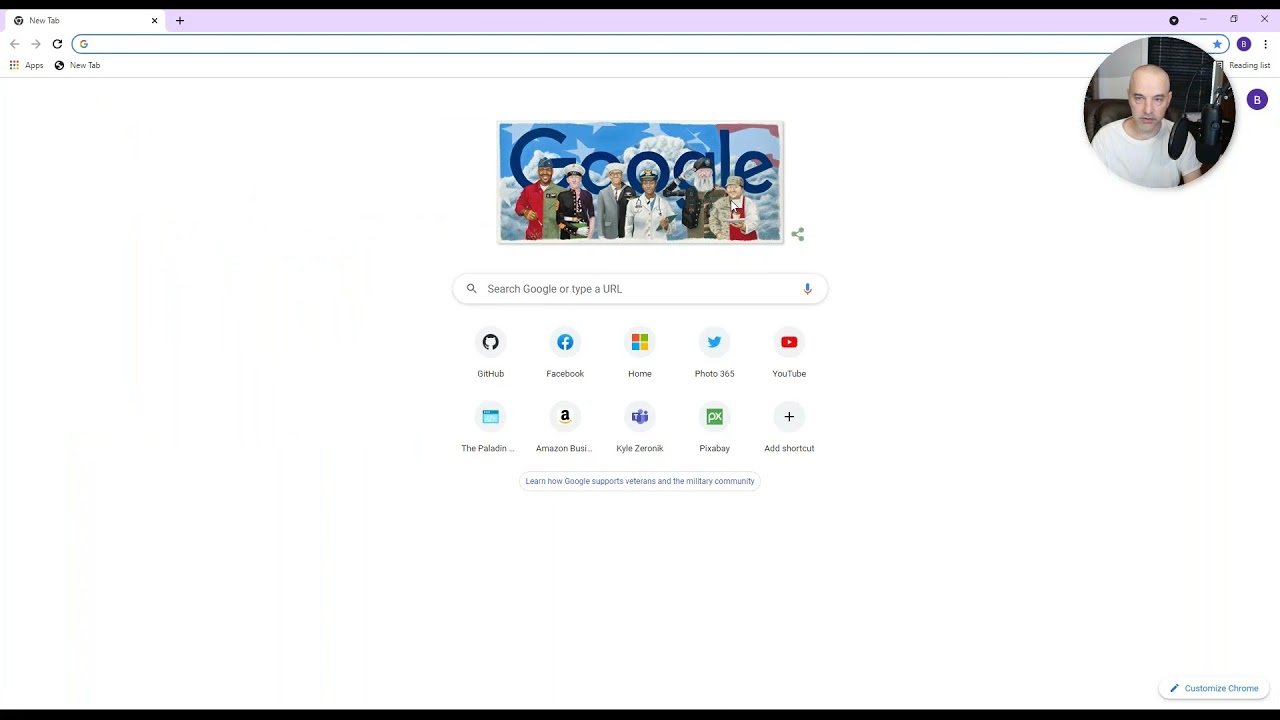The image size is (1280, 720).
Task: Open the New Tab bookmark
Action: pyautogui.click(x=78, y=65)
